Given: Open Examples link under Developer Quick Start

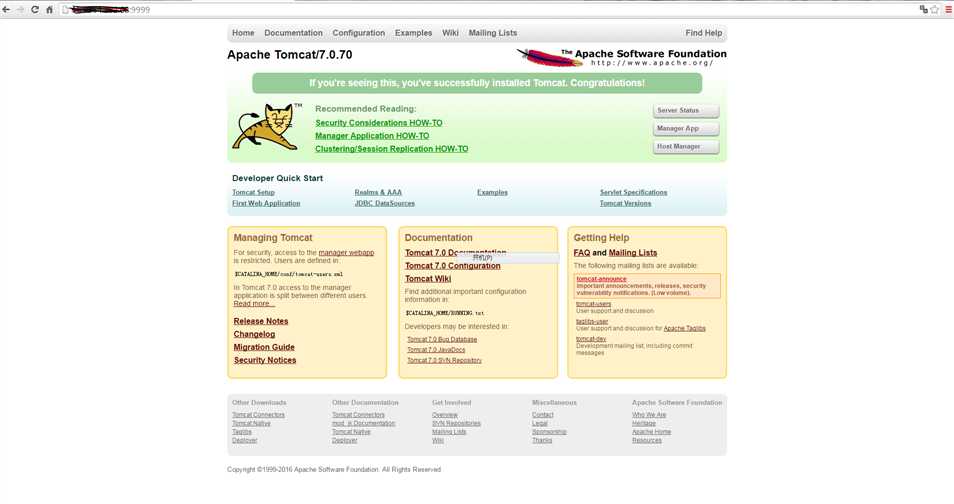Looking at the screenshot, I should tap(492, 192).
